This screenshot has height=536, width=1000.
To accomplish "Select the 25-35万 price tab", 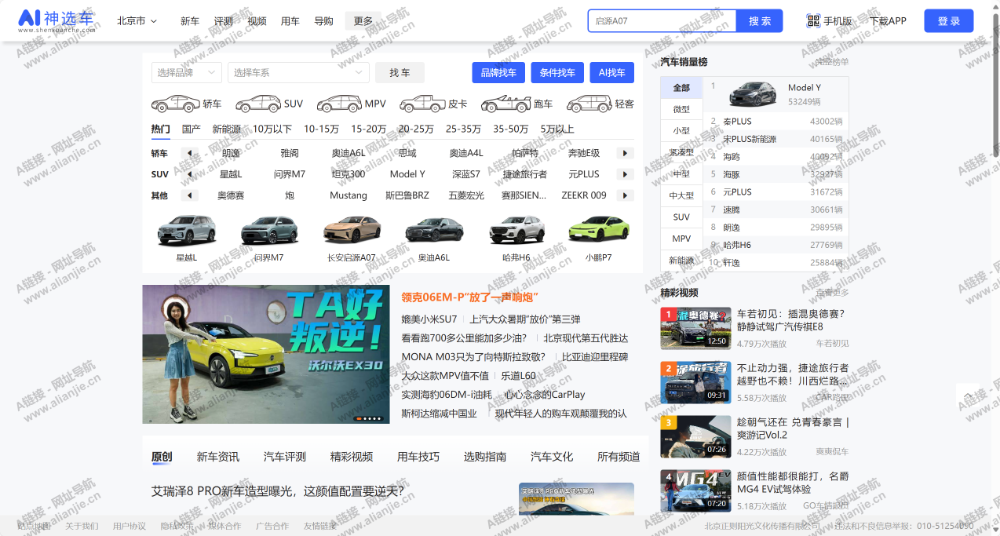I will (463, 129).
